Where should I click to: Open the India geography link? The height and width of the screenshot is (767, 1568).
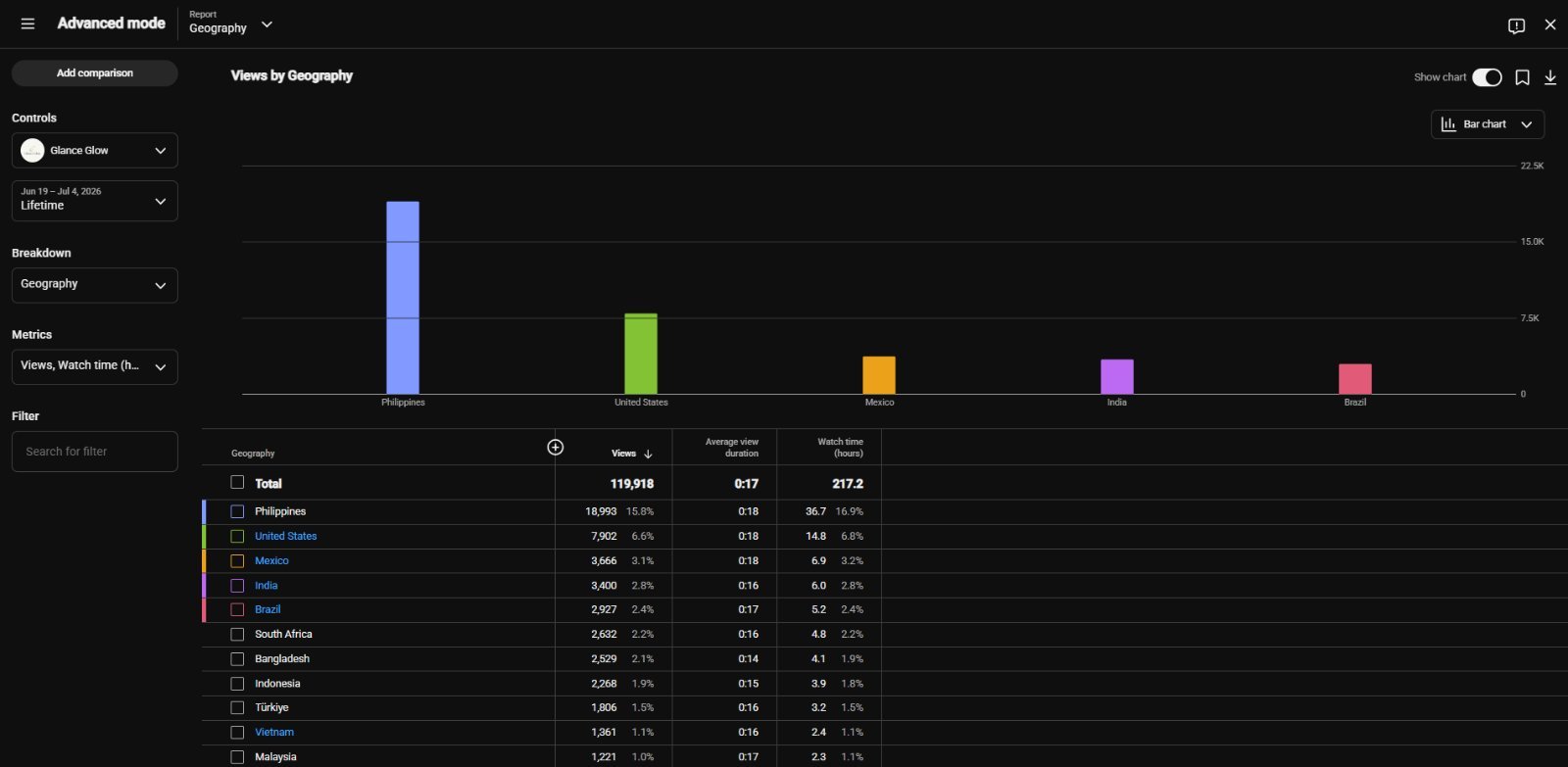coord(267,585)
